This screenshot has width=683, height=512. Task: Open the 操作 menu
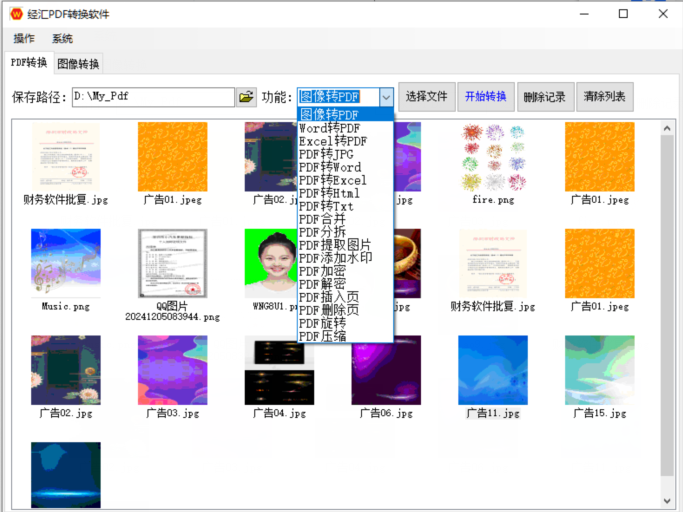tap(24, 39)
